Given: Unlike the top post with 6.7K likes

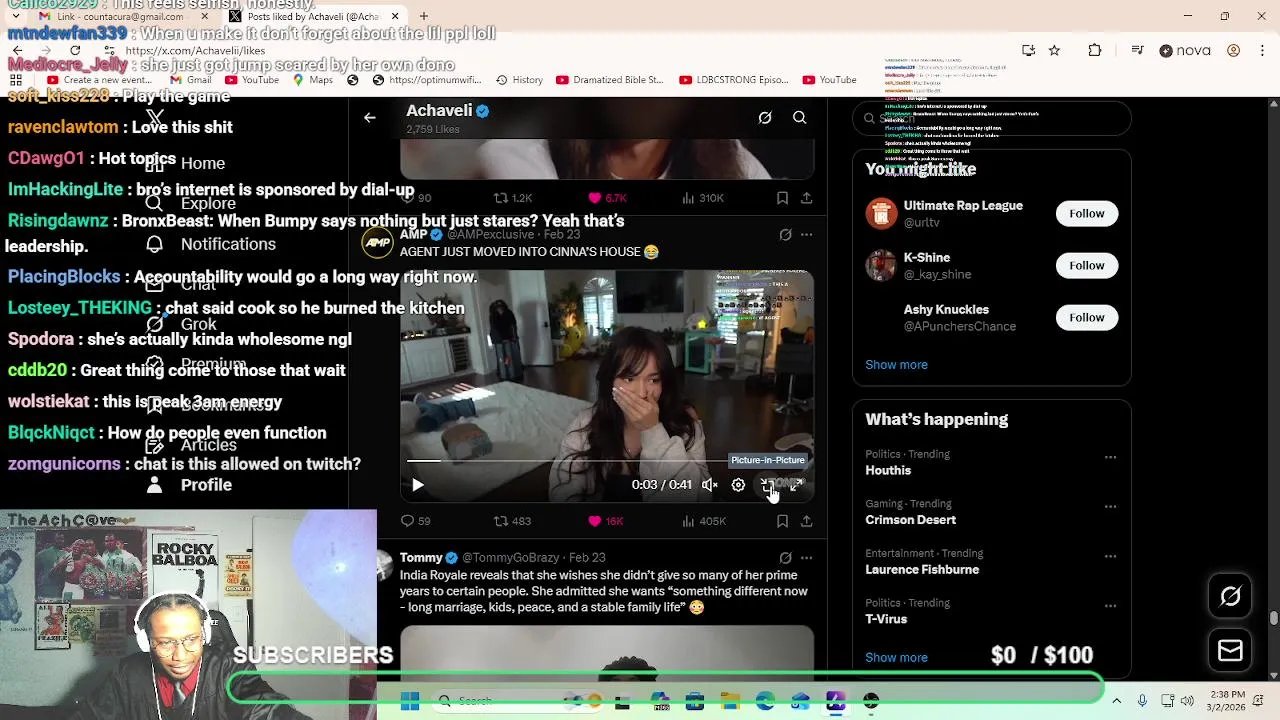Looking at the screenshot, I should (607, 198).
